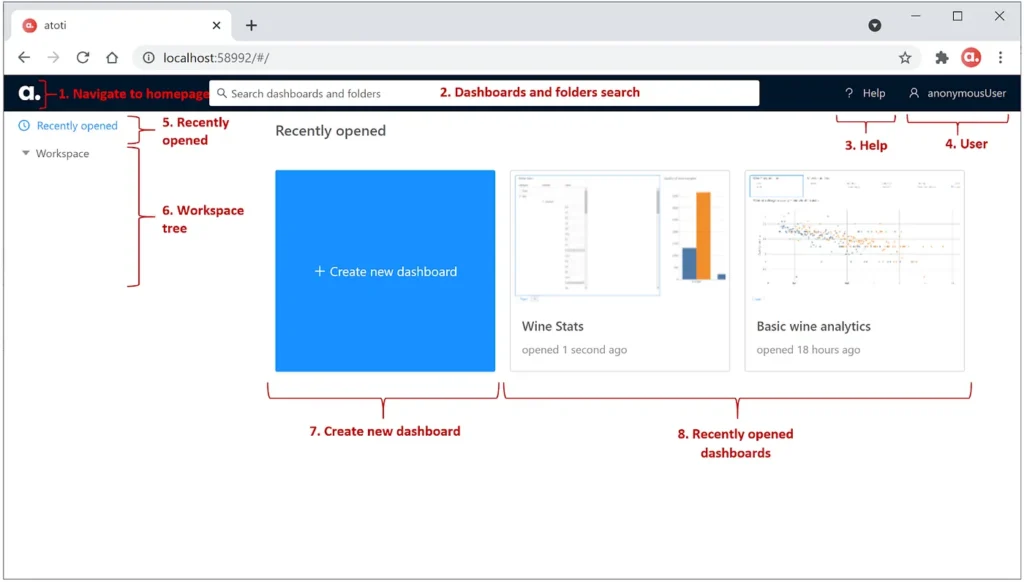Click the 'opened 1 second ago' text
The height and width of the screenshot is (582, 1024).
pos(574,350)
